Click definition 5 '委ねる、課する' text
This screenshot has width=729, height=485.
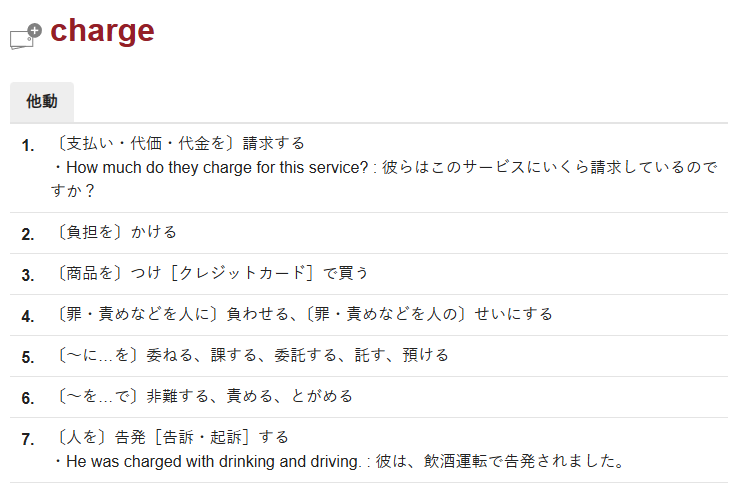pyautogui.click(x=252, y=355)
